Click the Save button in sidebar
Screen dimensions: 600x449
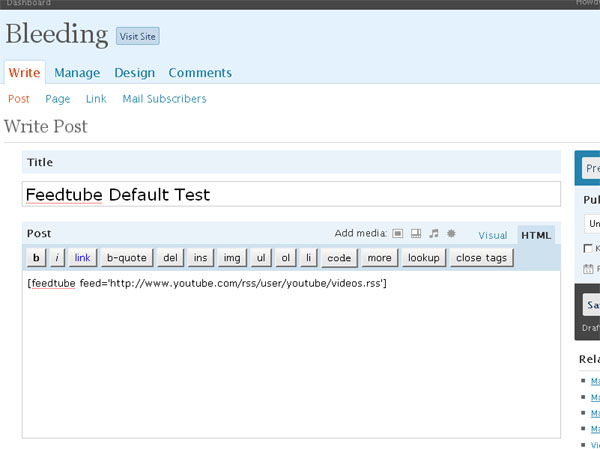click(x=591, y=305)
